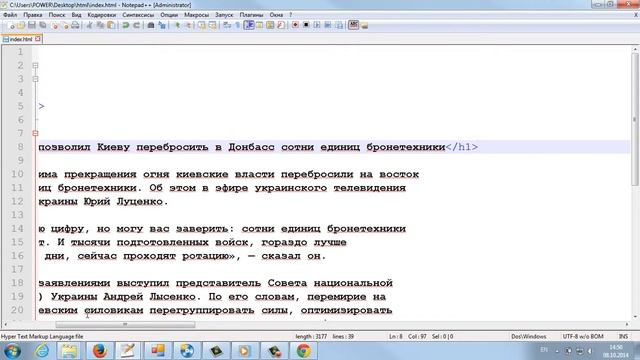This screenshot has height=360, width=640.
Task: Toggle Show All Characters icon
Action: [x=237, y=25]
